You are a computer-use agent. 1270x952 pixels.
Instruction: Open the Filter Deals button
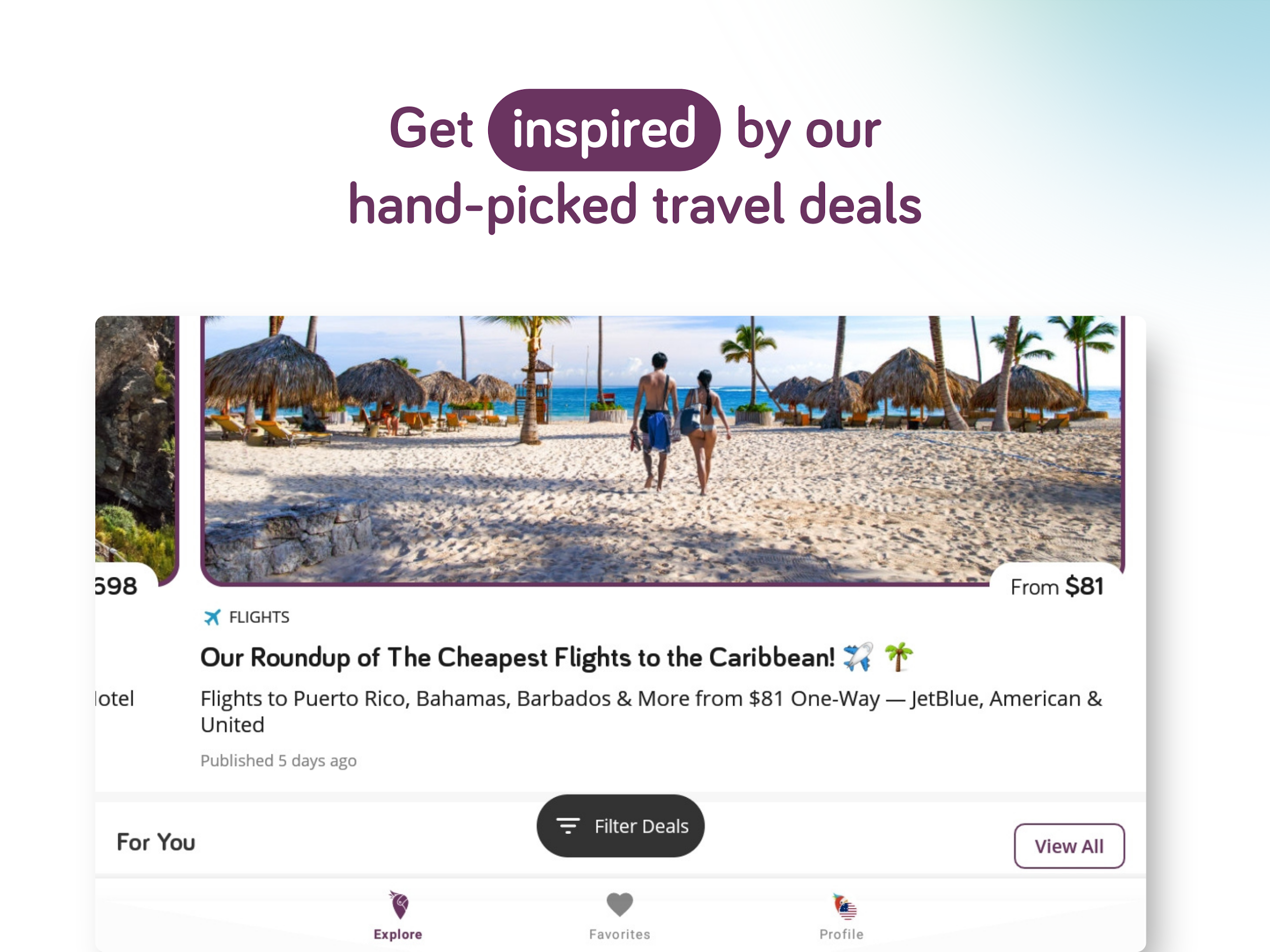[620, 825]
